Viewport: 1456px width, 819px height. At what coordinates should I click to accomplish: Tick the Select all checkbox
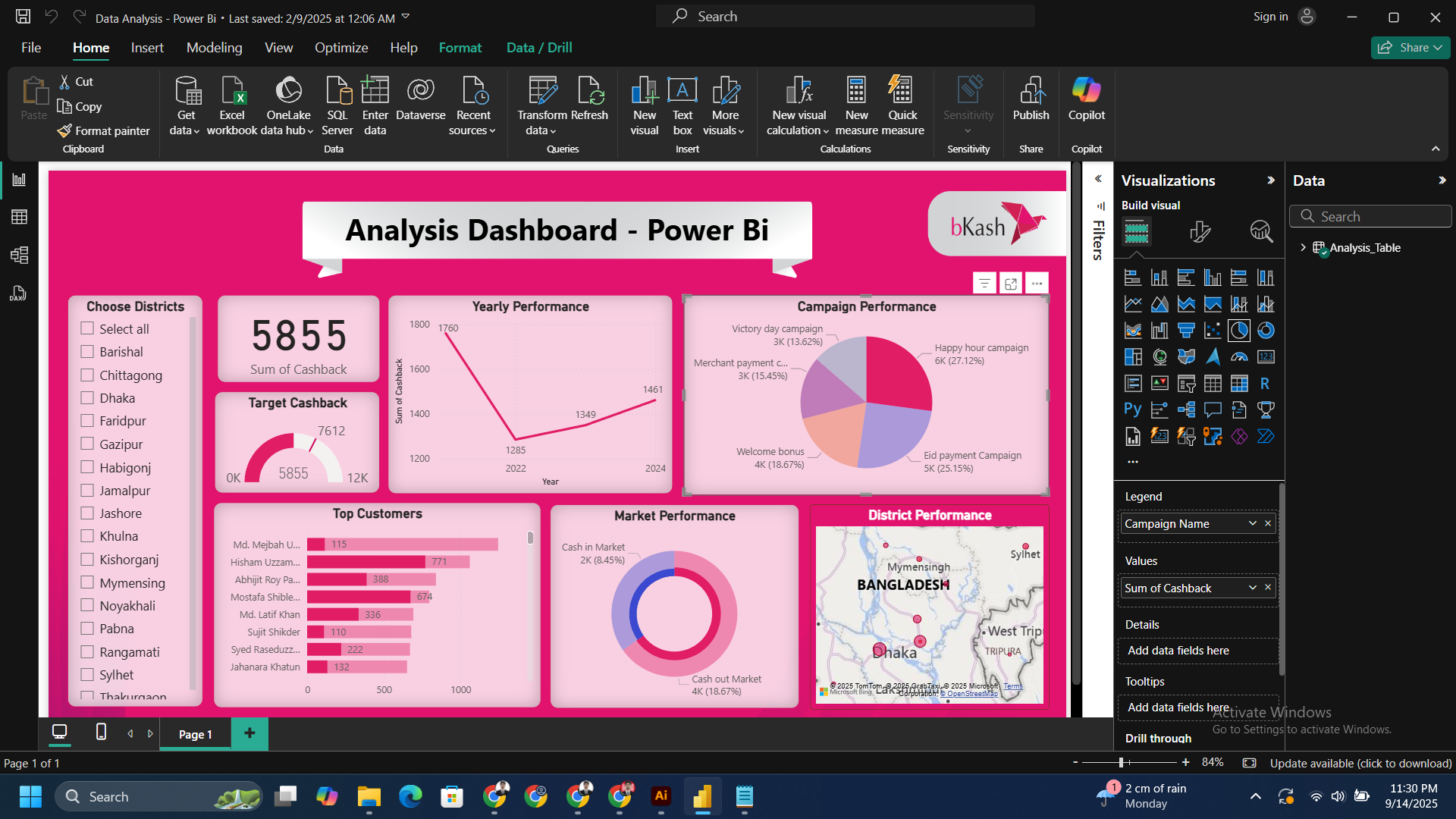click(x=87, y=328)
